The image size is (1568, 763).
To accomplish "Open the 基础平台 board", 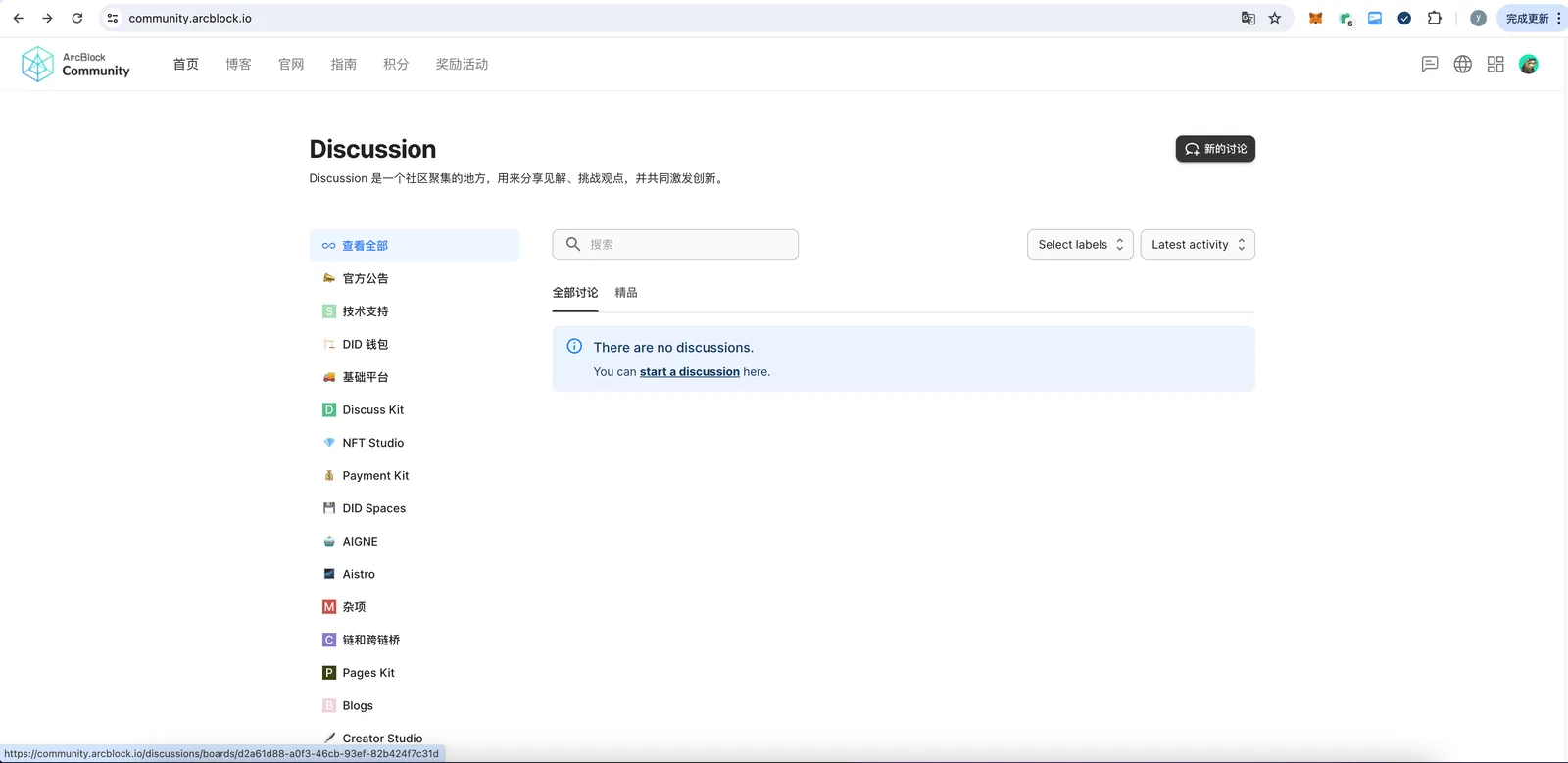I will (415, 377).
